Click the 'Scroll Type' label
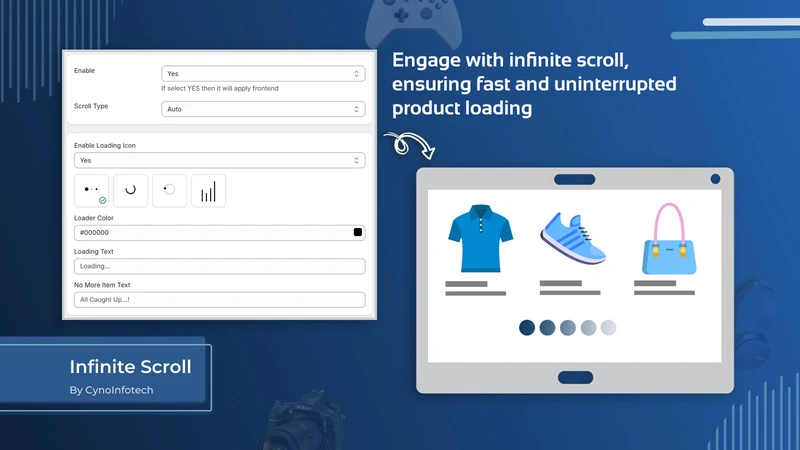This screenshot has width=800, height=450. 91,106
